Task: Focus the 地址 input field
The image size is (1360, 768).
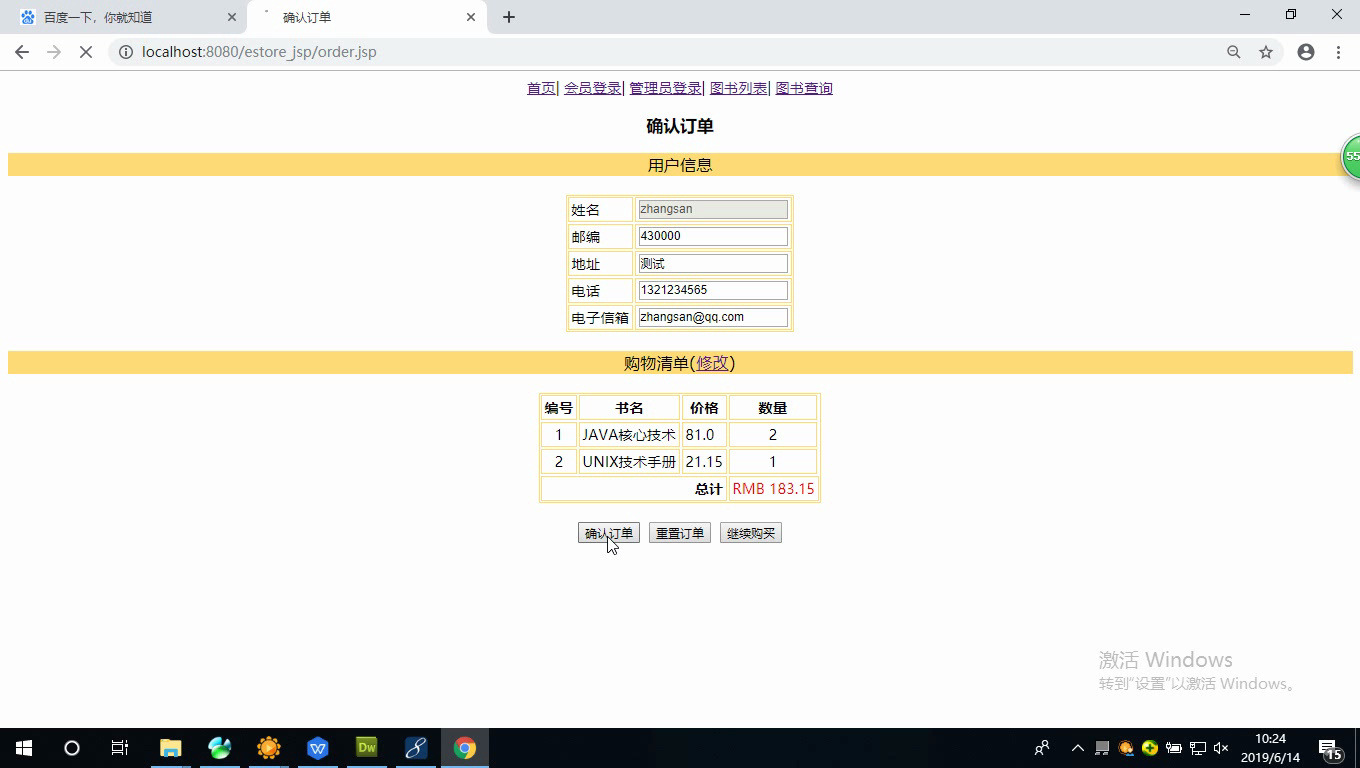Action: pyautogui.click(x=713, y=263)
